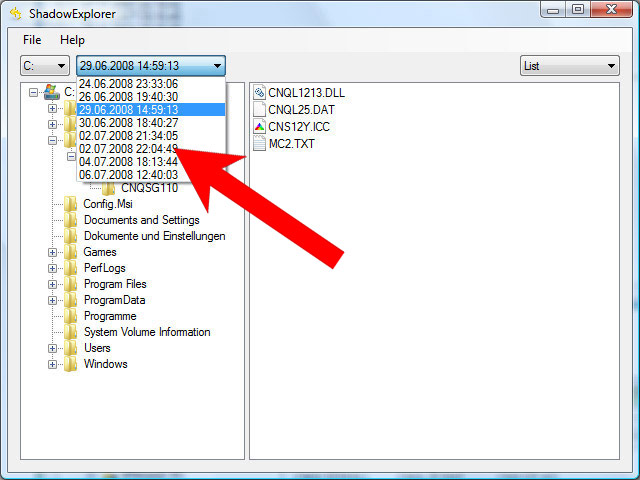Pick the 24.06.2008 23:33:06 snapshot
The image size is (640, 480).
click(x=128, y=84)
